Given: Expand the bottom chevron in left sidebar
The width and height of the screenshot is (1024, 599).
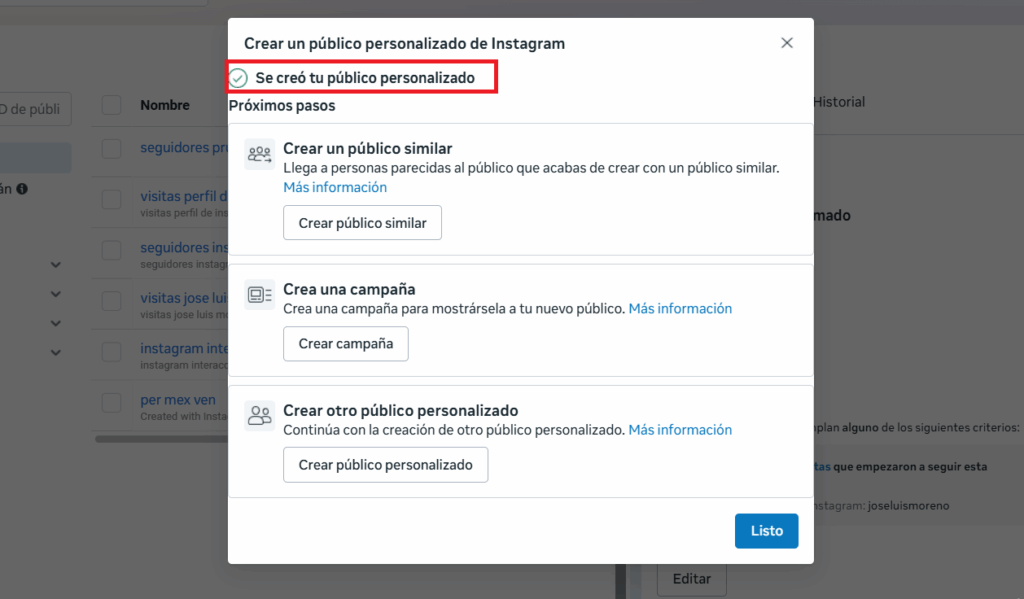Looking at the screenshot, I should [x=56, y=352].
